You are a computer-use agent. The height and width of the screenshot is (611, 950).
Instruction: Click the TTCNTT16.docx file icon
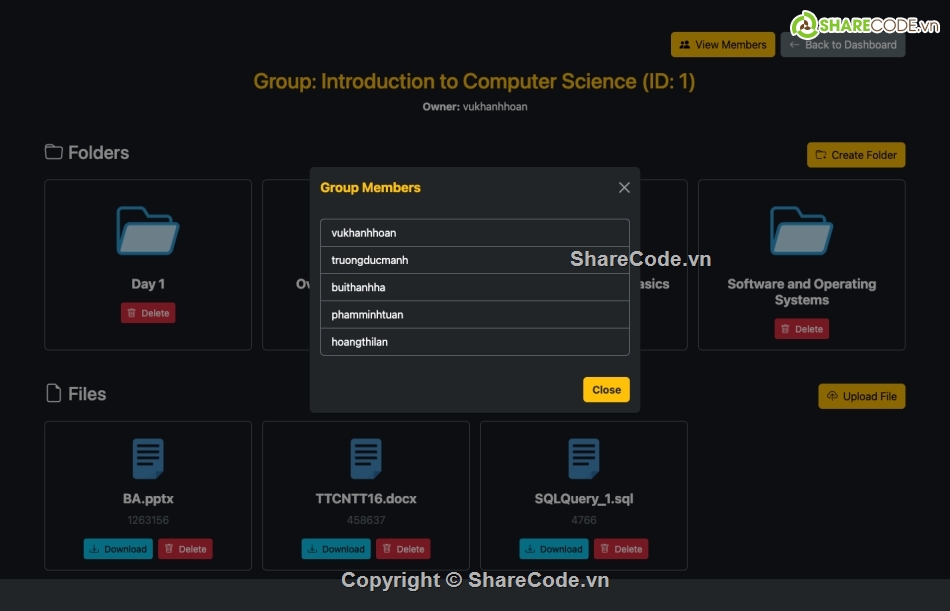[x=366, y=459]
